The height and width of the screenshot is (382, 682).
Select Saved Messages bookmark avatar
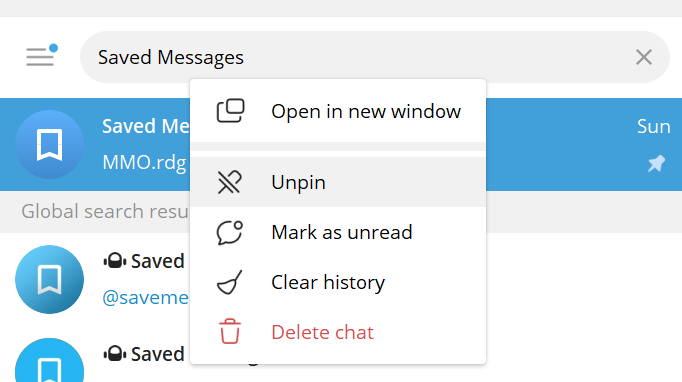pos(50,144)
